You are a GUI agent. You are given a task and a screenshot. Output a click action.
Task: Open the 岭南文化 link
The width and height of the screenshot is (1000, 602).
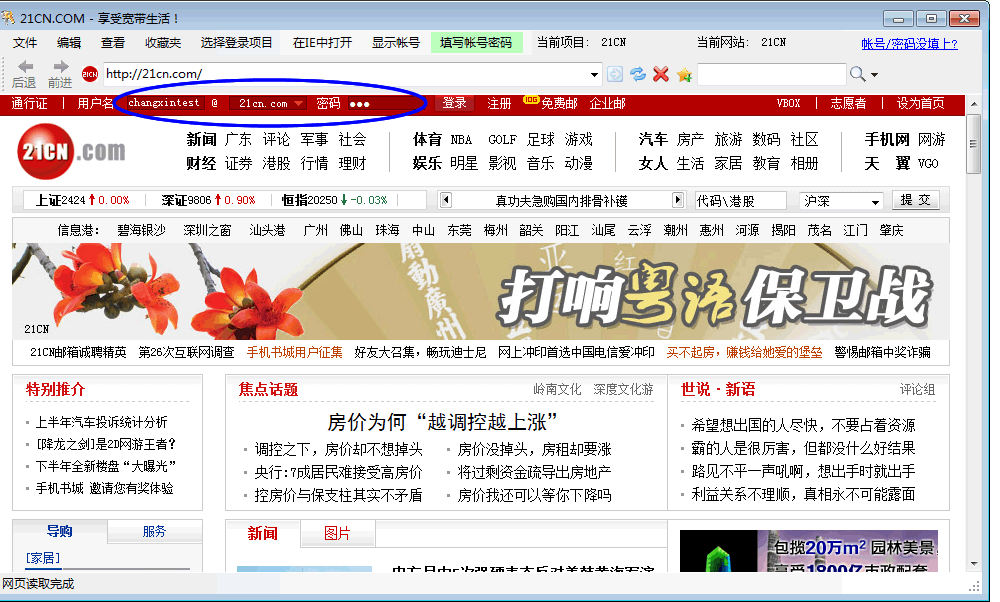[x=557, y=389]
